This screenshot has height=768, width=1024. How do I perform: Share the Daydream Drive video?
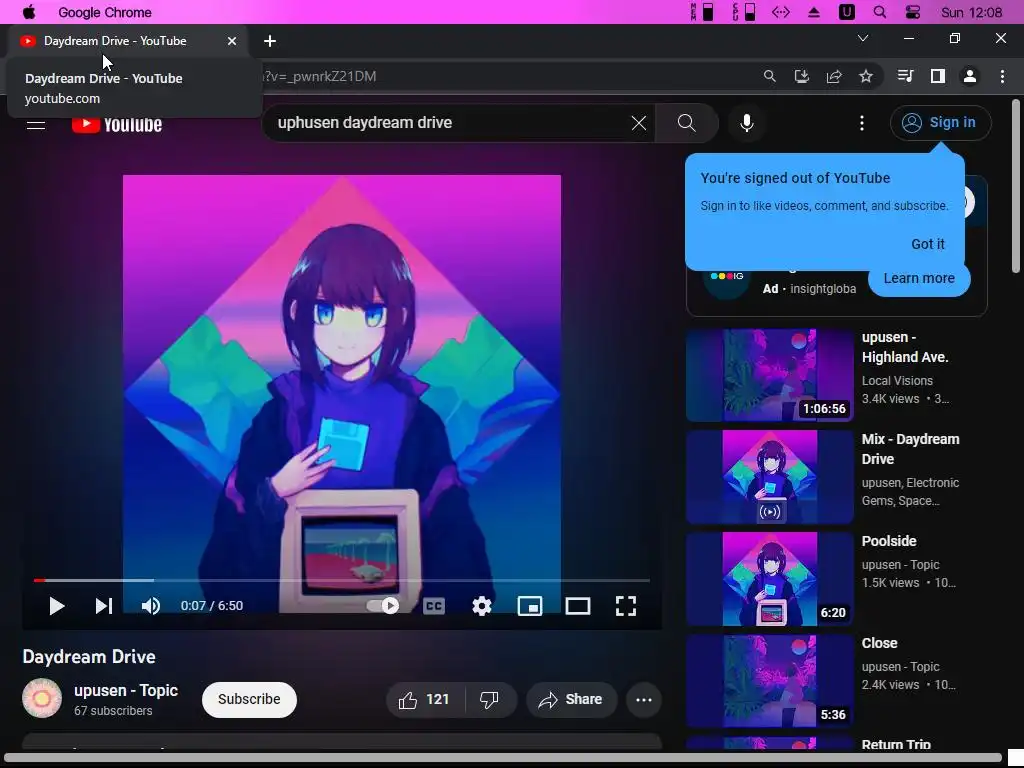[x=571, y=699]
